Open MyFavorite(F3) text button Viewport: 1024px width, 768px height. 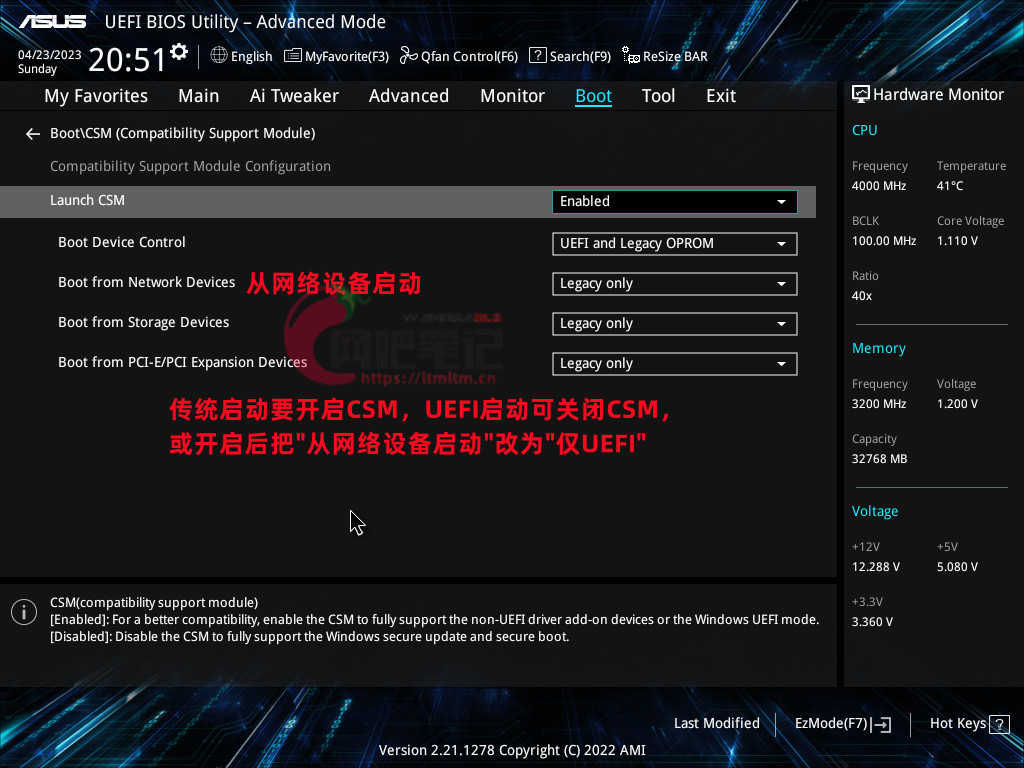[347, 57]
